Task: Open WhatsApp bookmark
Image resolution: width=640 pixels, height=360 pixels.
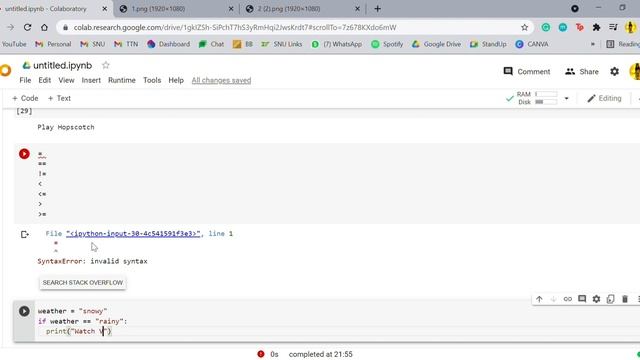Action: 337,44
